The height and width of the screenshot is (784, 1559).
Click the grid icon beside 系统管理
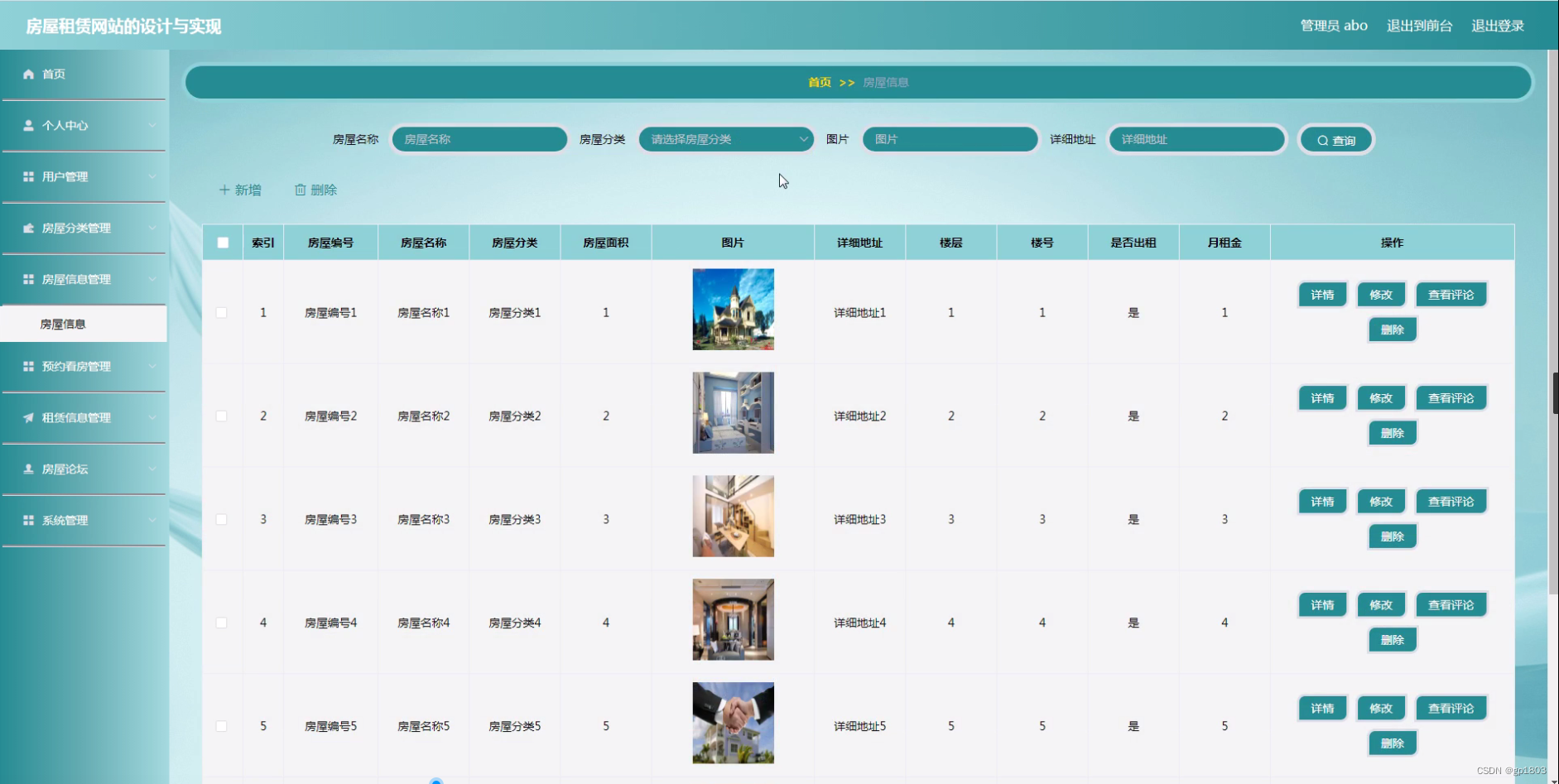click(28, 520)
